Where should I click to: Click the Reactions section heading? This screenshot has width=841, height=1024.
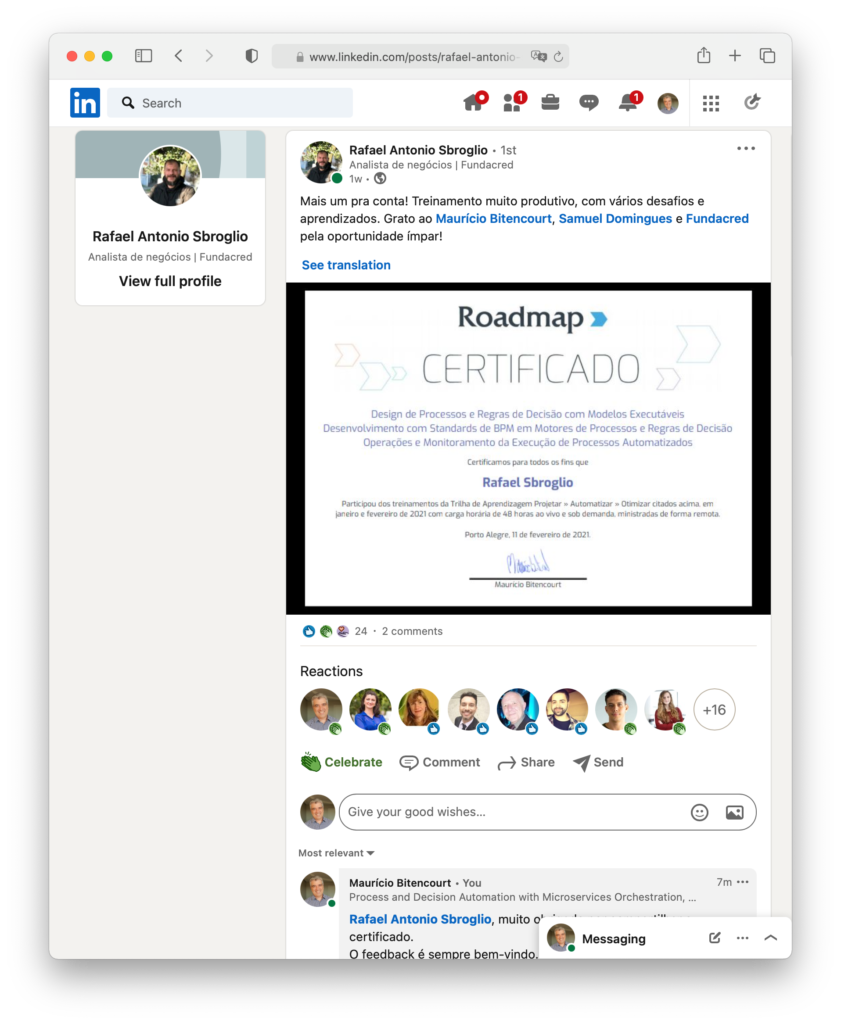(x=331, y=671)
